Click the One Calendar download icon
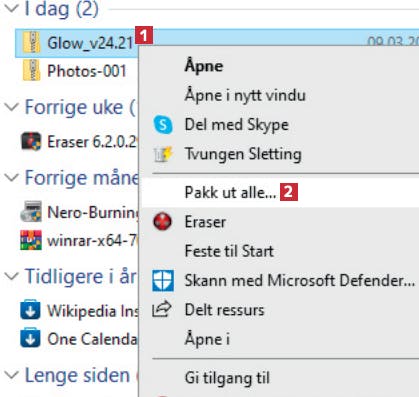Viewport: 419px width, 397px height. (x=30, y=338)
